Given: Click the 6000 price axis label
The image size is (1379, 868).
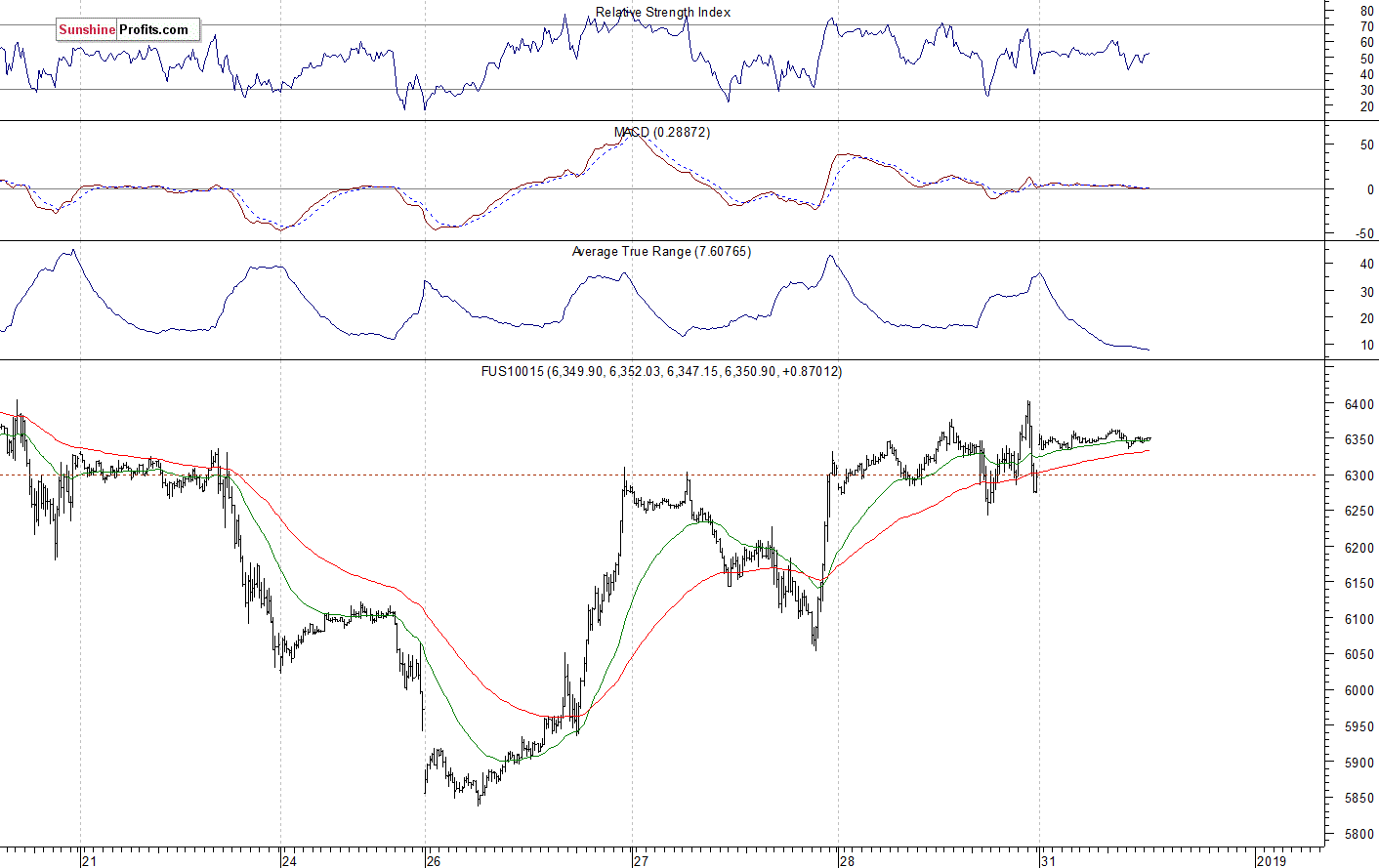Looking at the screenshot, I should pos(1359,691).
